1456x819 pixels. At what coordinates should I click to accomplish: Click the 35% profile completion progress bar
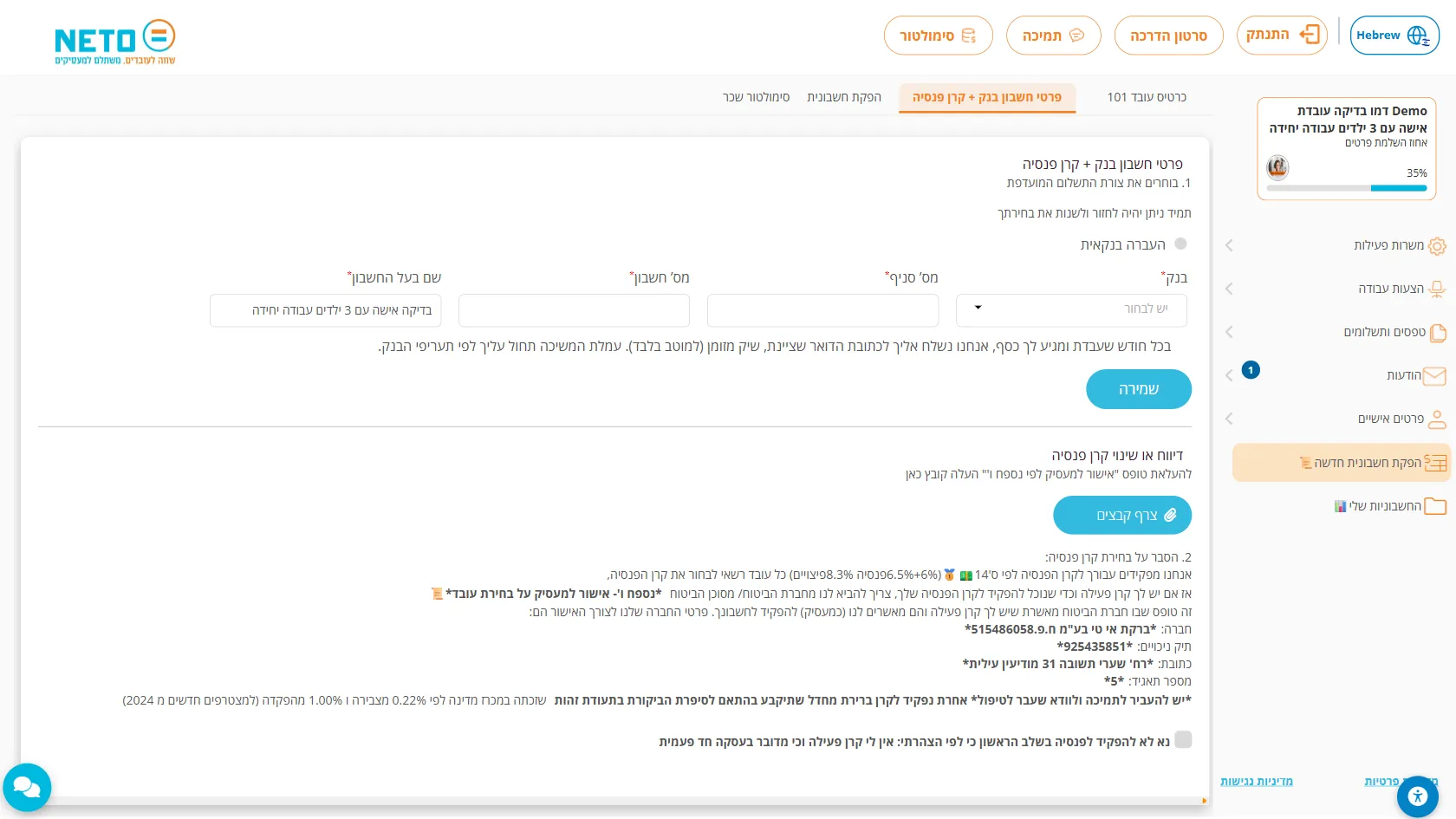1346,188
